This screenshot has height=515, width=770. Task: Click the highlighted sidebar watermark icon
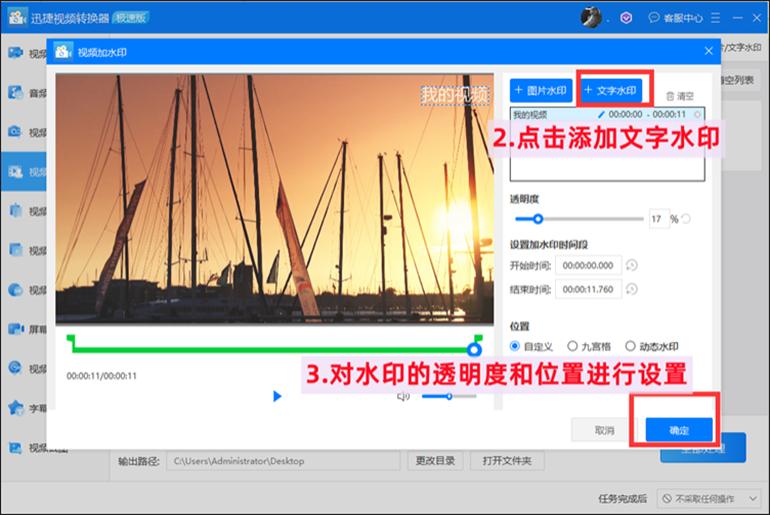pos(16,171)
